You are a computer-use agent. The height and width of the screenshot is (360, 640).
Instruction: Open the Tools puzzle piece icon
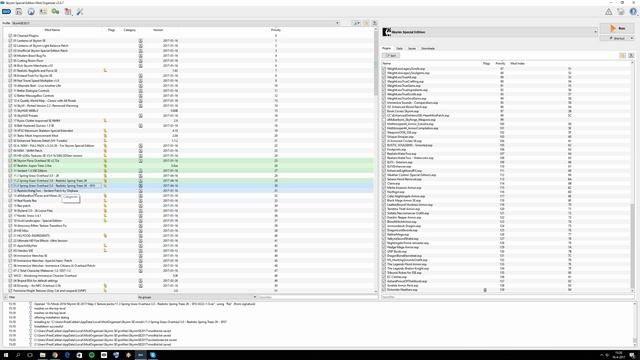(x=68, y=12)
